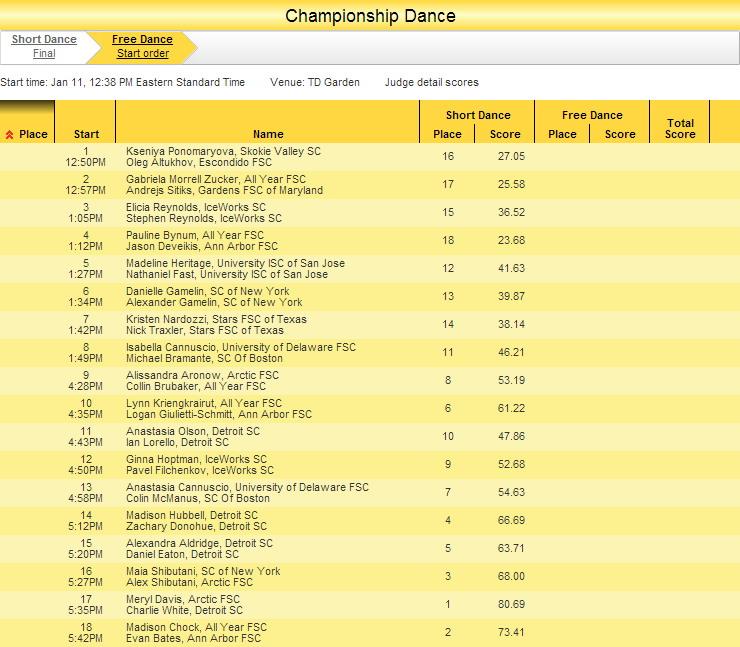Sort by the Name column header
Viewport: 740px width, 647px height.
pyautogui.click(x=268, y=134)
